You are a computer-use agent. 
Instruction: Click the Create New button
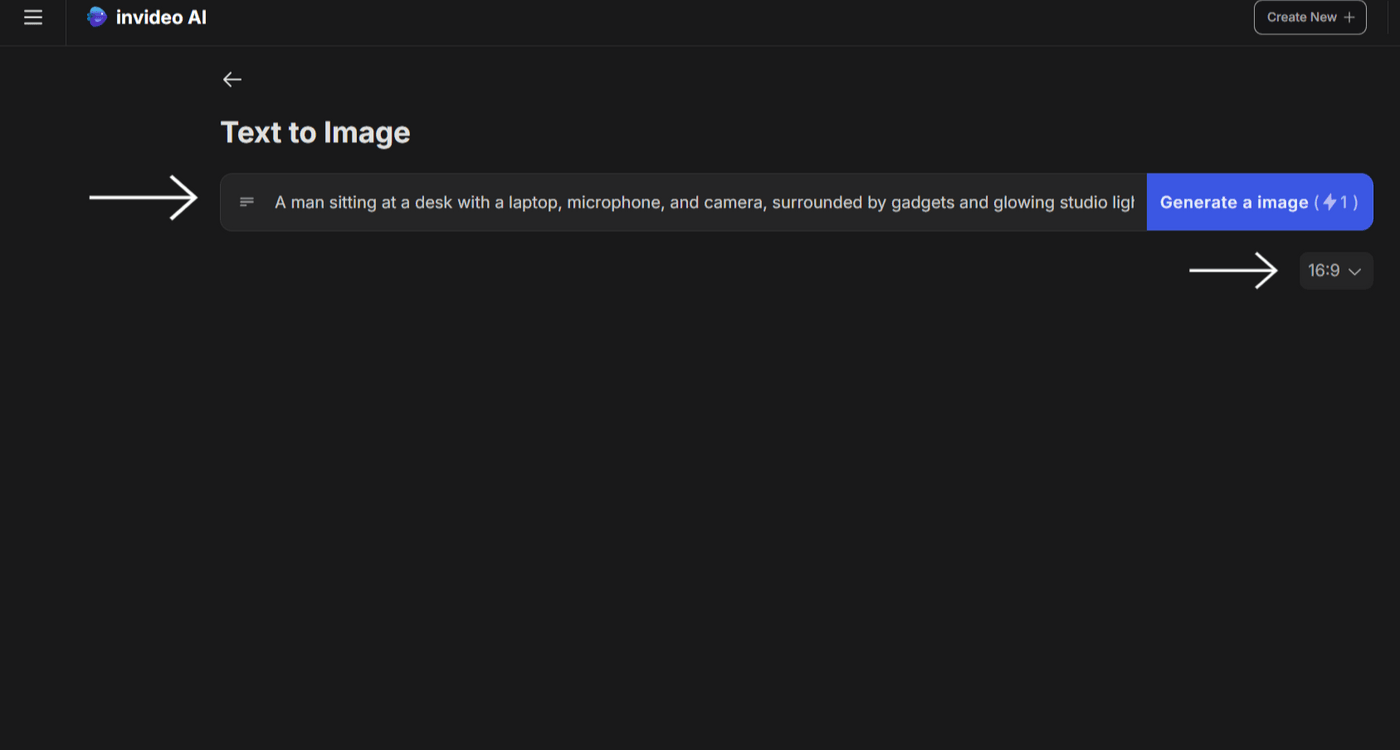tap(1310, 17)
